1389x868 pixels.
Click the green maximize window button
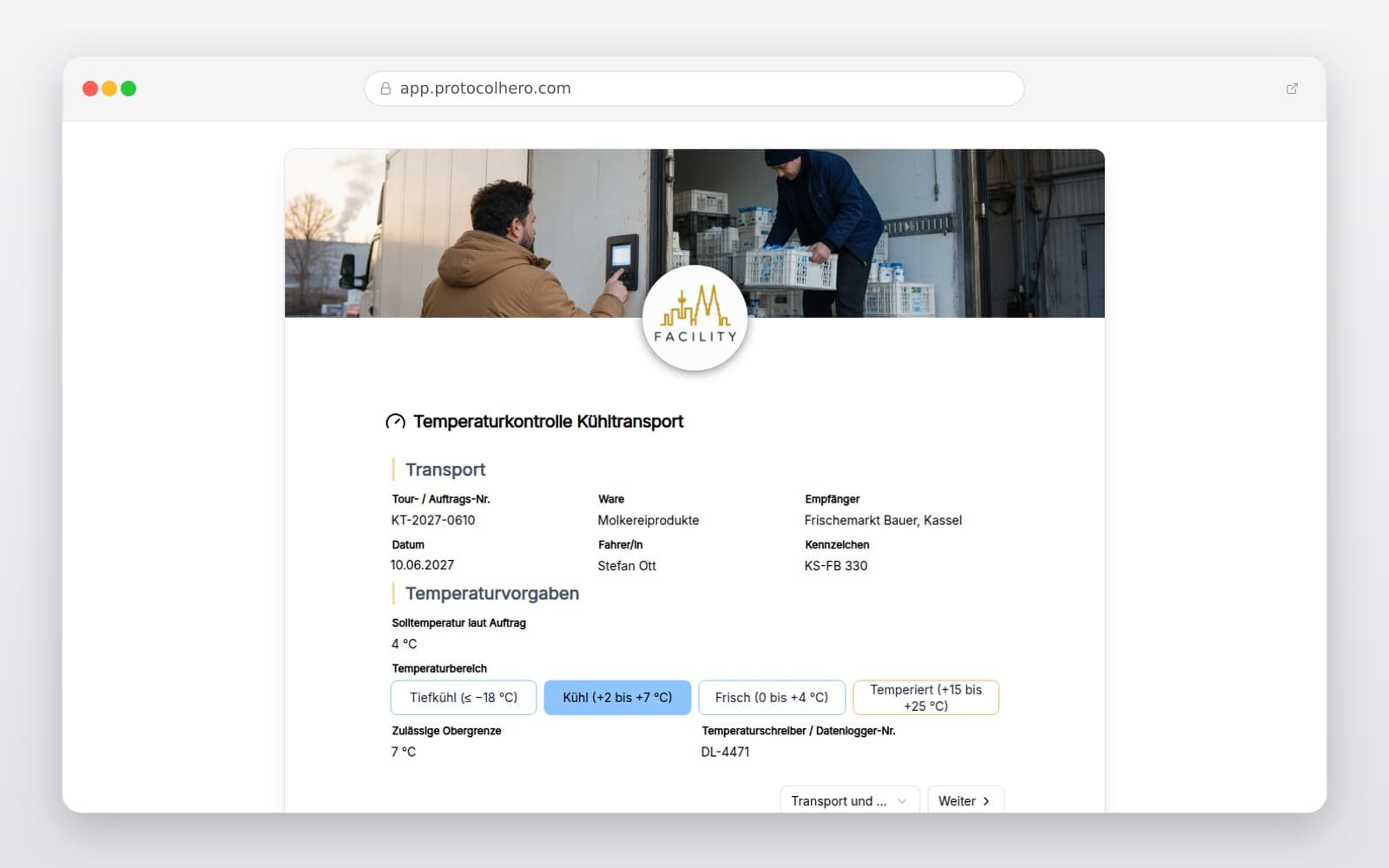(128, 89)
